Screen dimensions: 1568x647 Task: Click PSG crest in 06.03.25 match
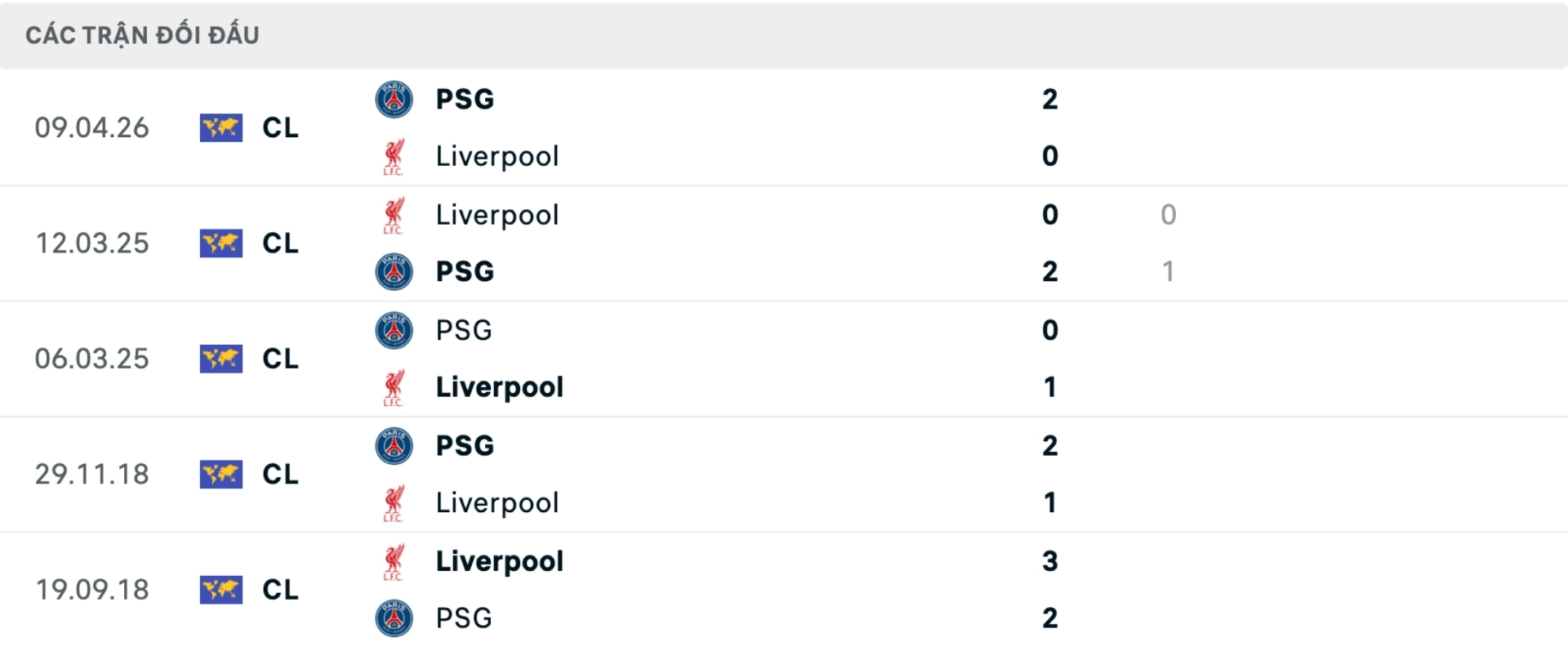click(394, 330)
